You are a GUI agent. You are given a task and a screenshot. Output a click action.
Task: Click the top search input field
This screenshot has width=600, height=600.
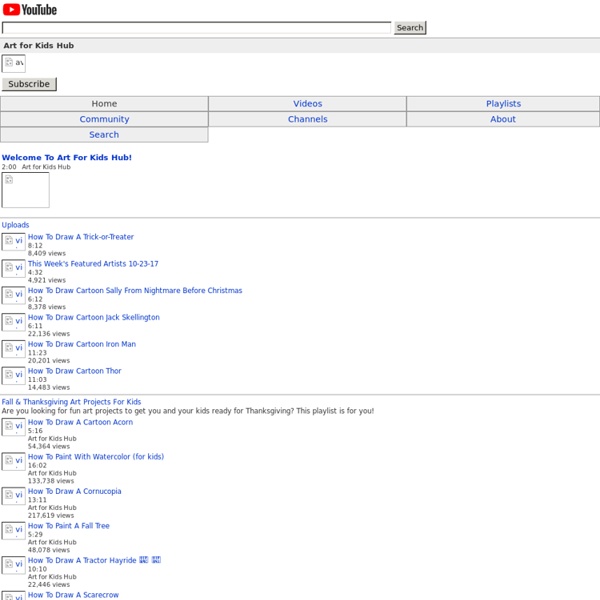point(196,28)
